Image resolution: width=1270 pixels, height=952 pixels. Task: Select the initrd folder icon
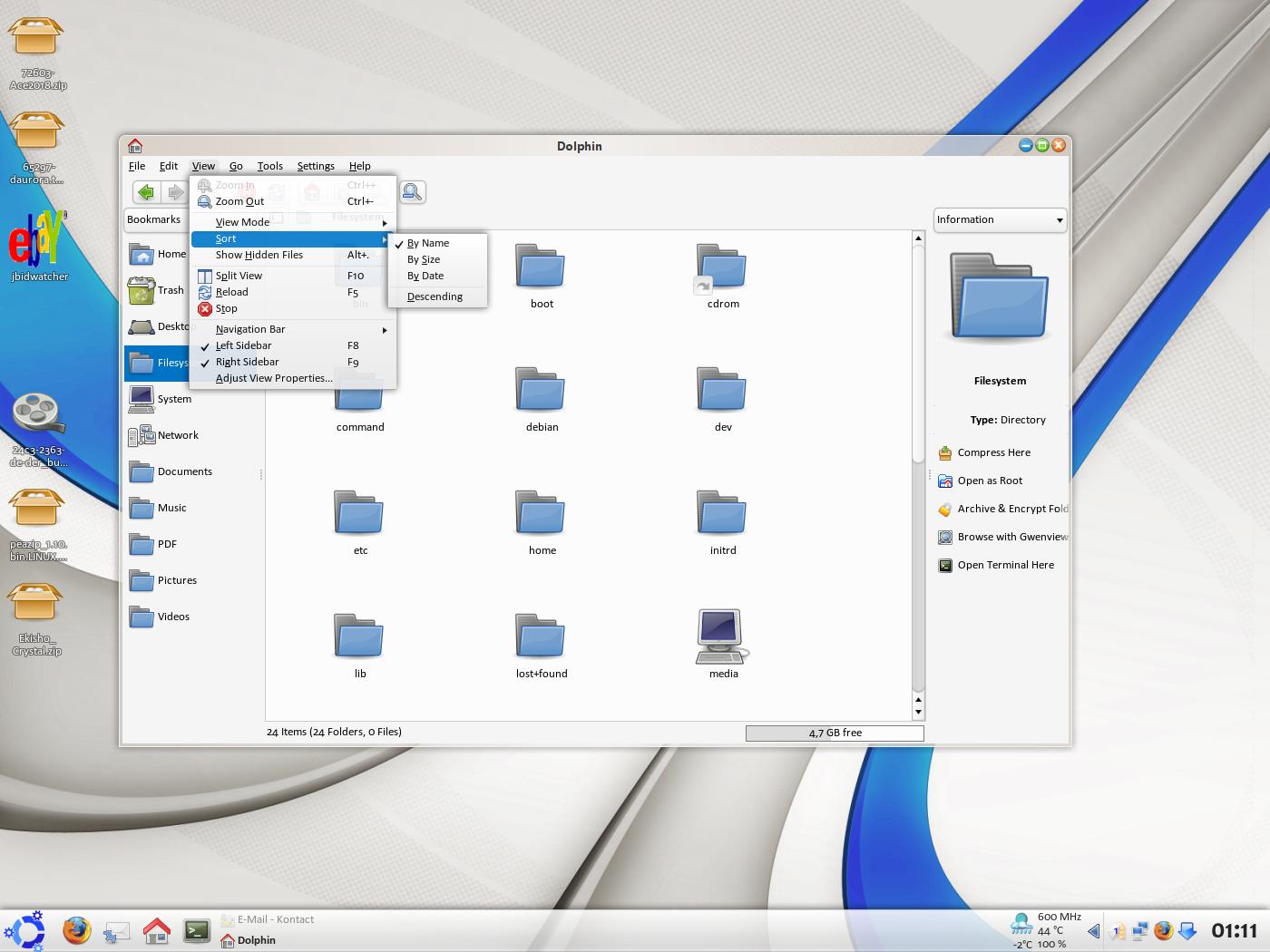pos(722,513)
